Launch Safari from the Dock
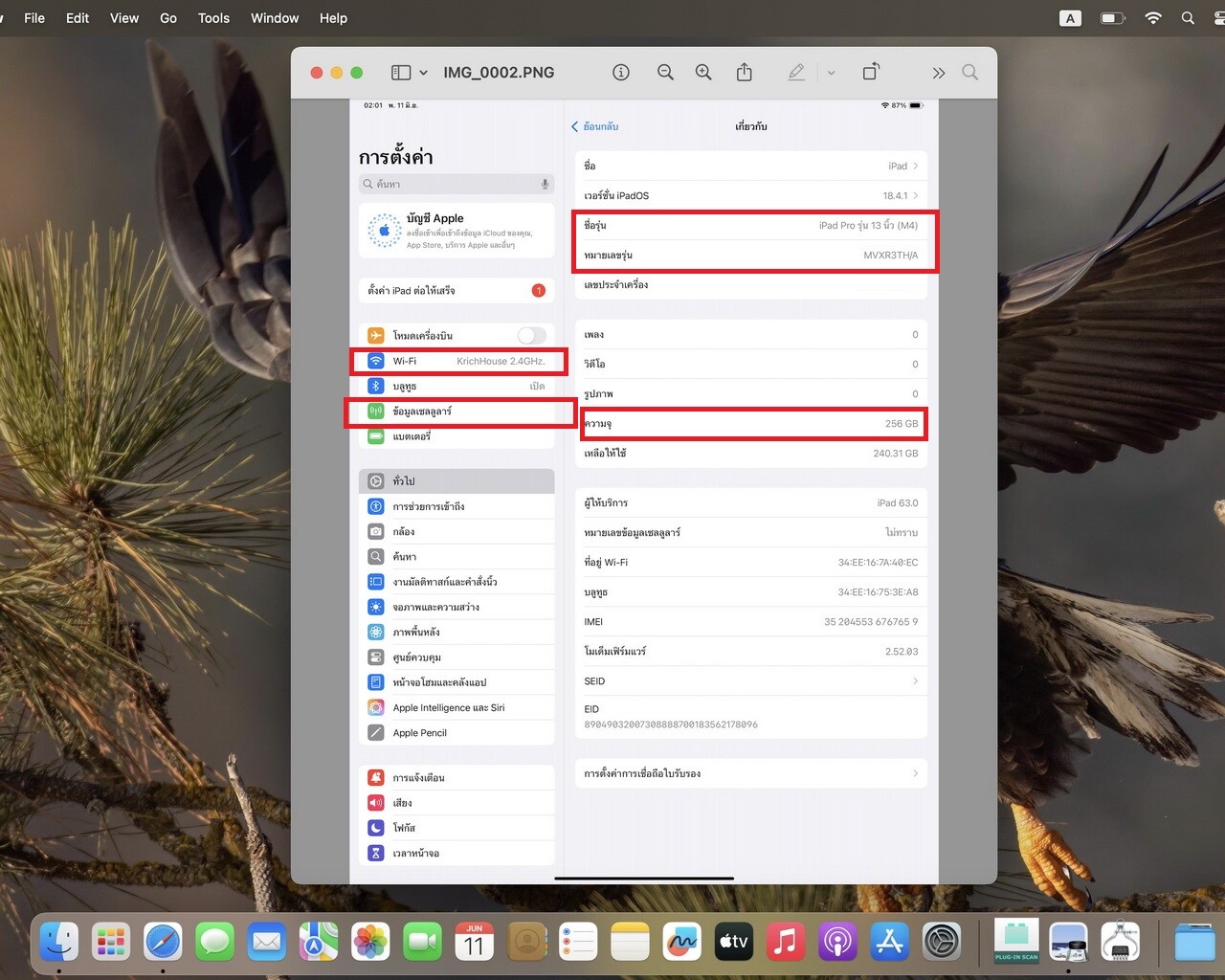 tap(163, 942)
